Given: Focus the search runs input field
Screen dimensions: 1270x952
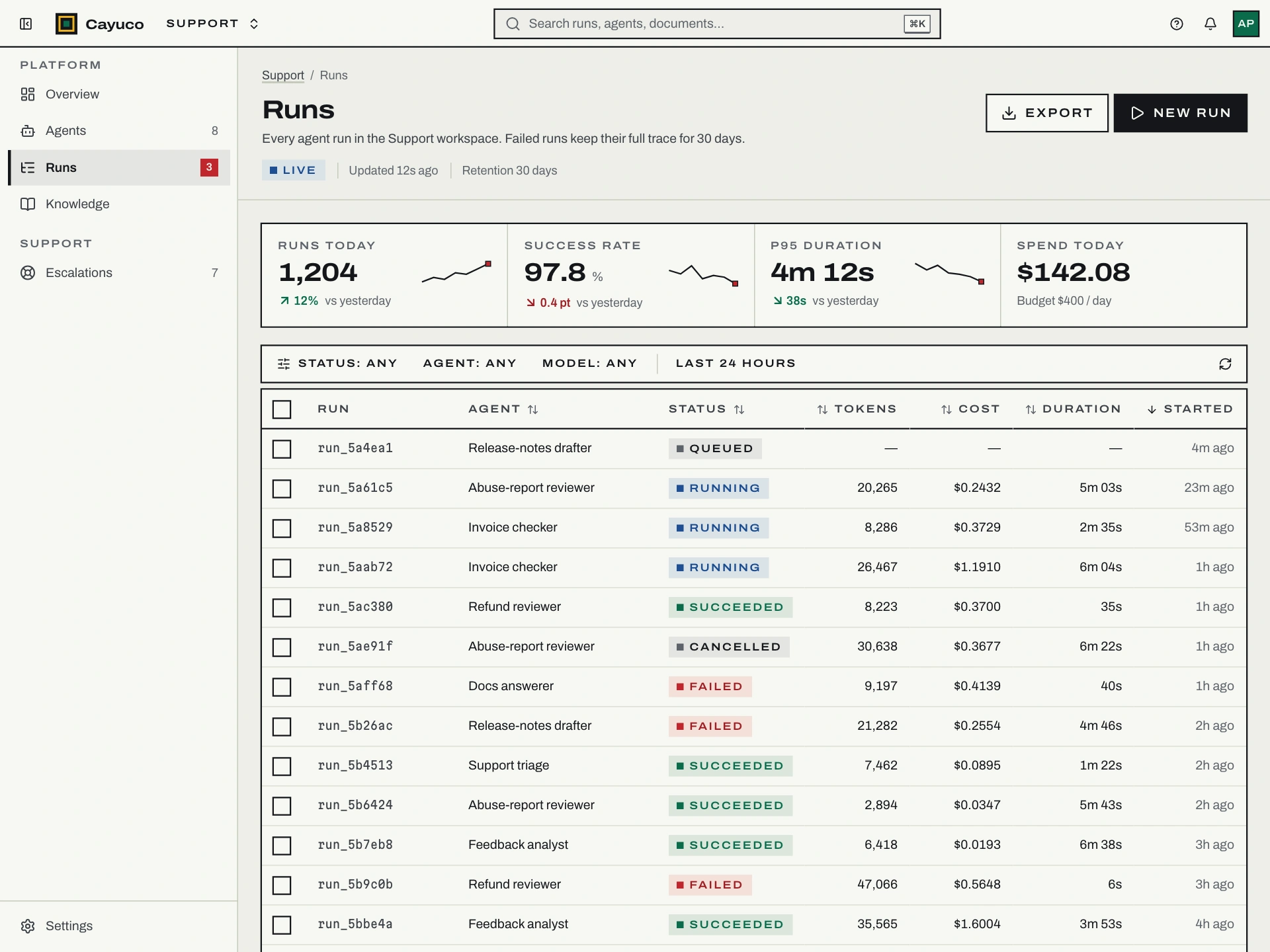Looking at the screenshot, I should click(716, 24).
